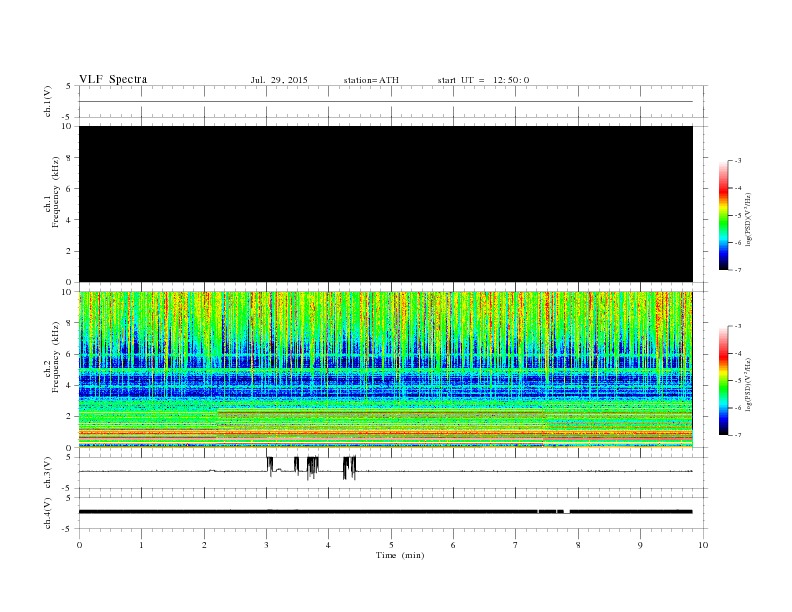Screen dimensions: 792x612
Task: Click the ch.1 flat voltage line
Action: coord(386,101)
